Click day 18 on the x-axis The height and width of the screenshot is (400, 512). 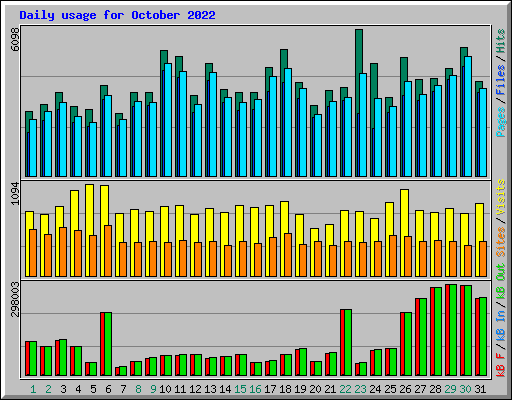[285, 389]
